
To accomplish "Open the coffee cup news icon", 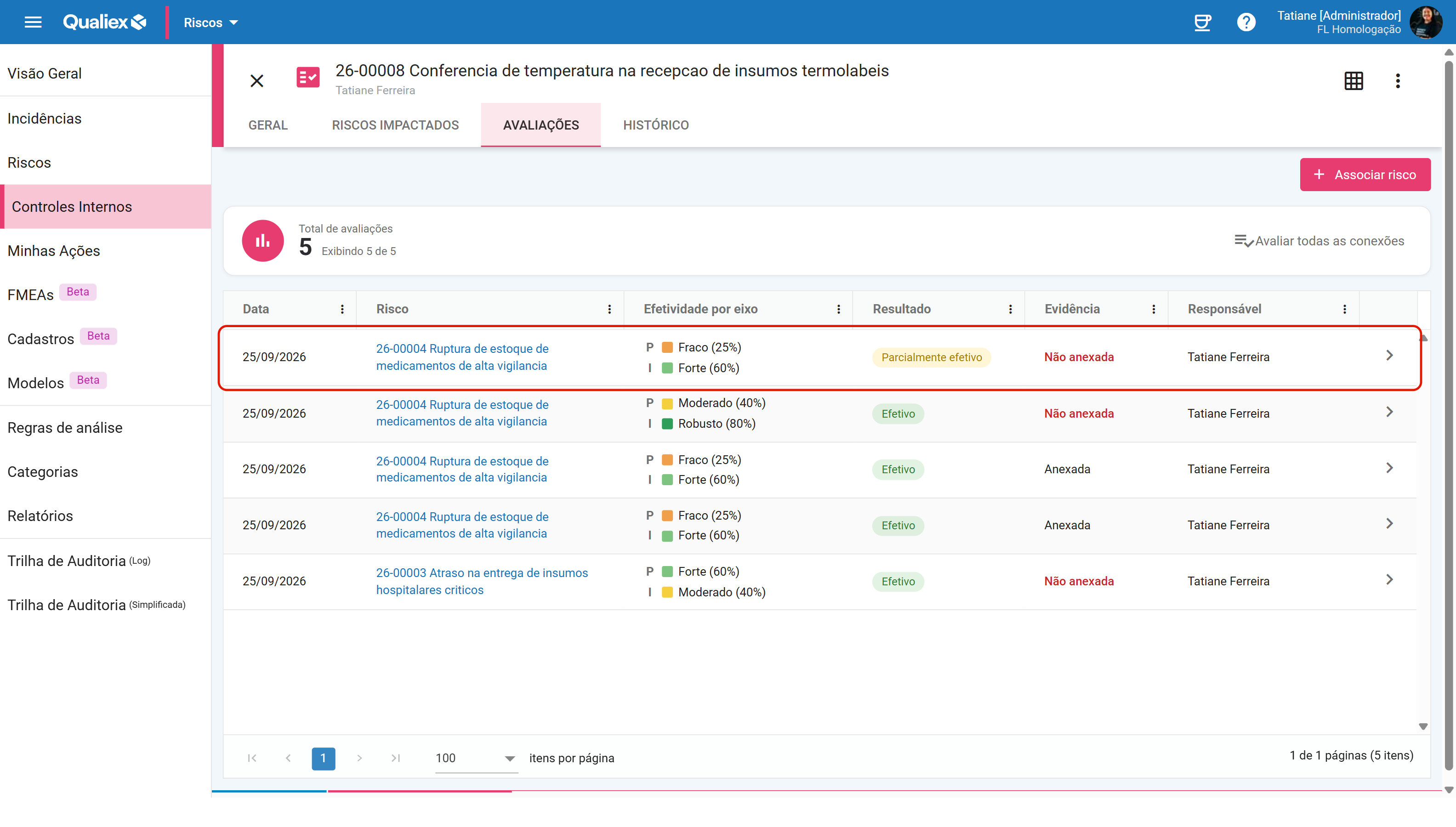I will (x=1202, y=22).
